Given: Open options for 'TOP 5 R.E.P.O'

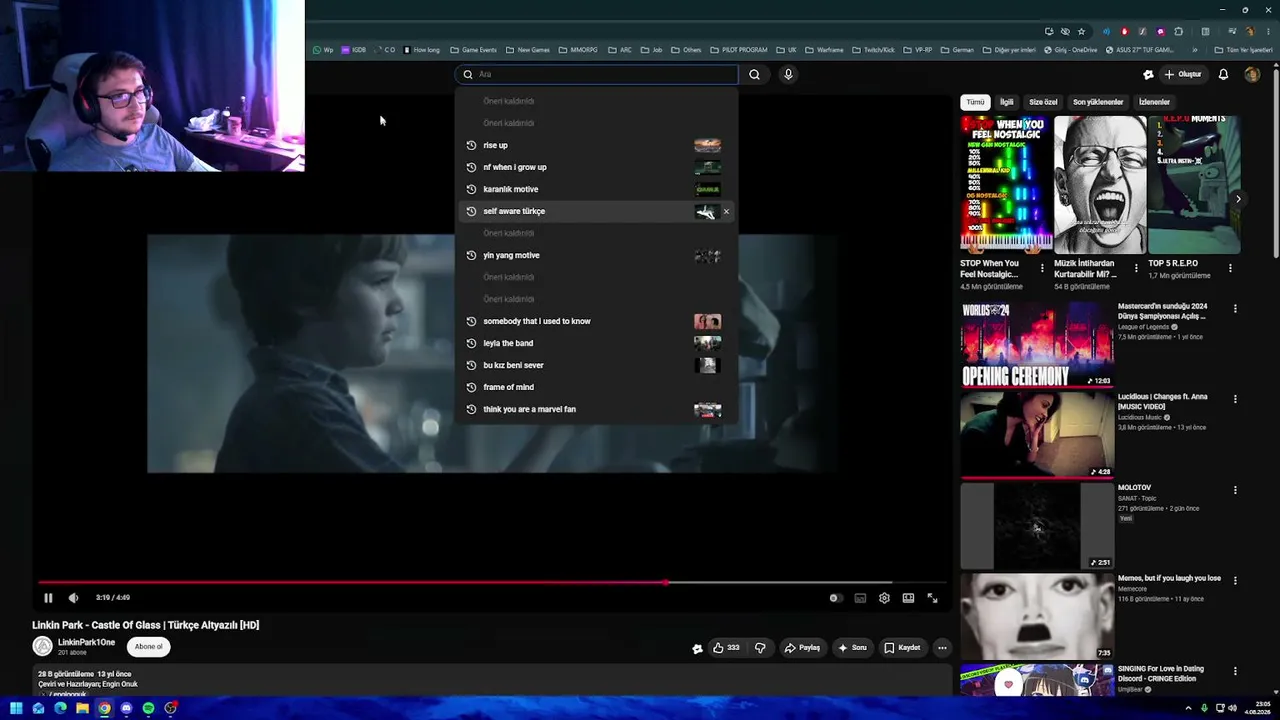Looking at the screenshot, I should [1230, 268].
